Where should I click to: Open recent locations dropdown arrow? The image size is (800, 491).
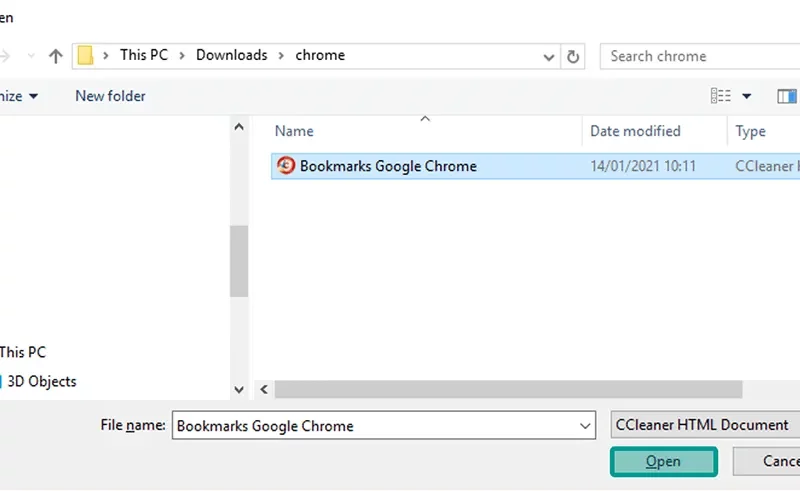[31, 56]
